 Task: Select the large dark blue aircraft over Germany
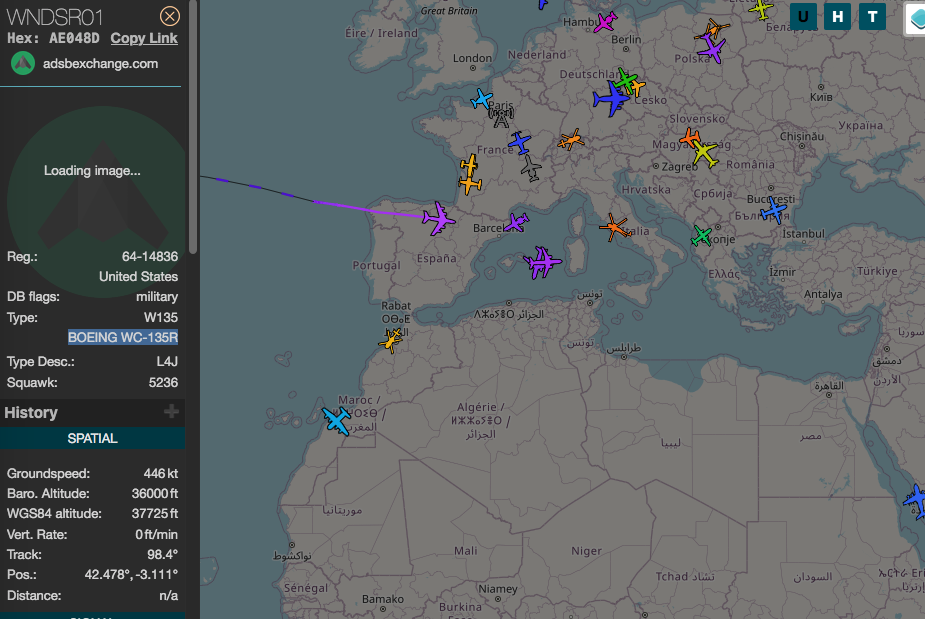pos(610,99)
